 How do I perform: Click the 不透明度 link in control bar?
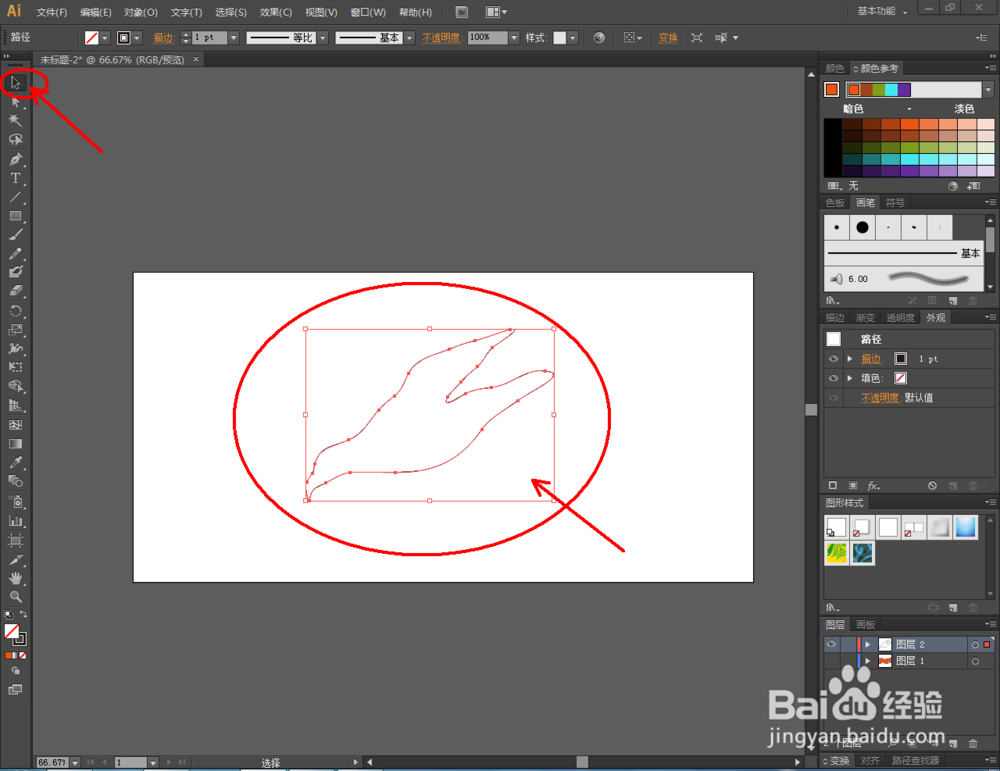441,38
